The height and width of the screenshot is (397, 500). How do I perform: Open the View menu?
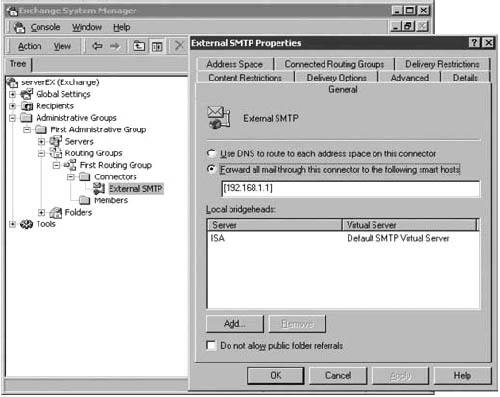click(x=62, y=46)
